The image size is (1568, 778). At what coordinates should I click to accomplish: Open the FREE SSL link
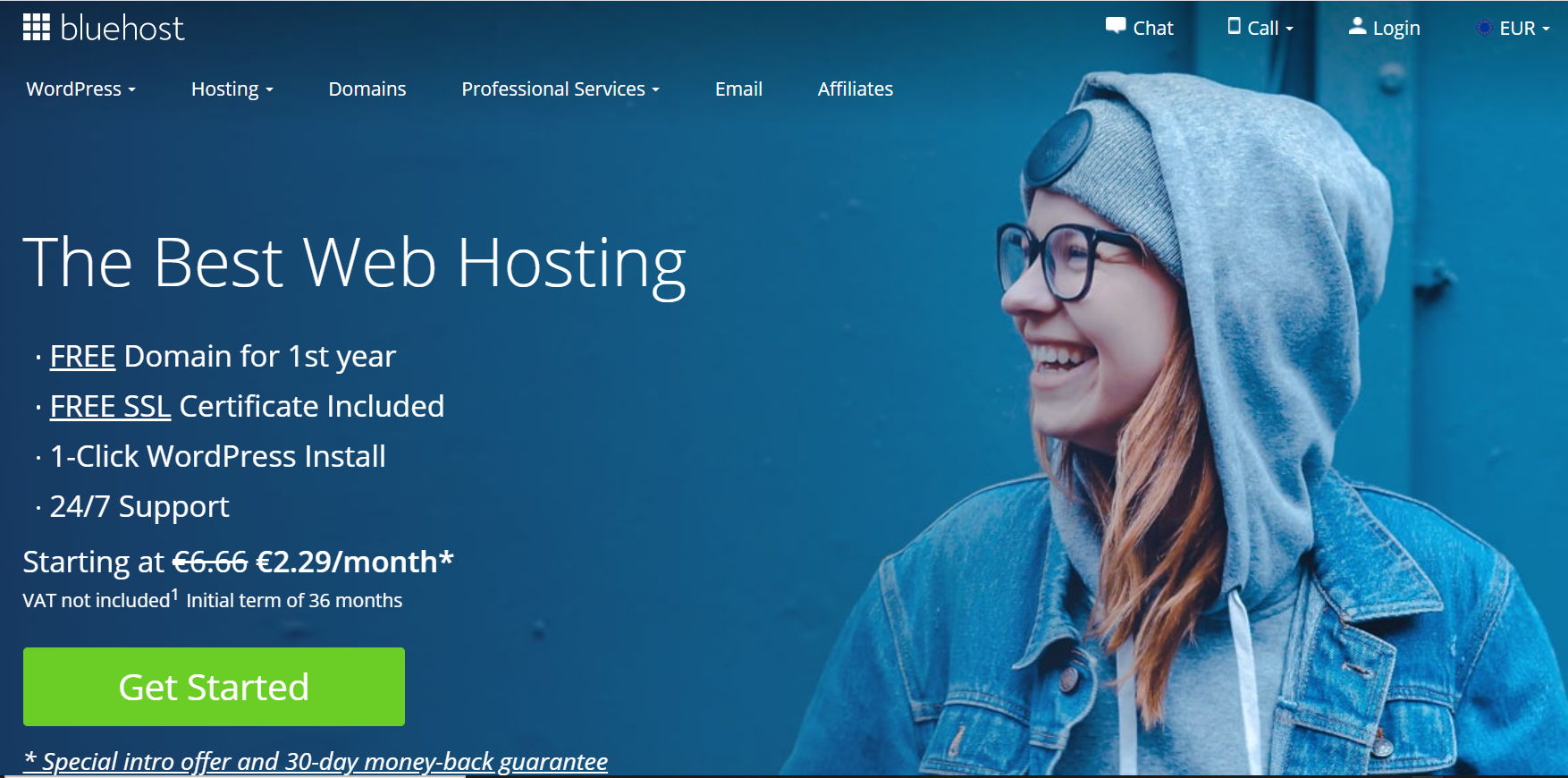pyautogui.click(x=110, y=406)
